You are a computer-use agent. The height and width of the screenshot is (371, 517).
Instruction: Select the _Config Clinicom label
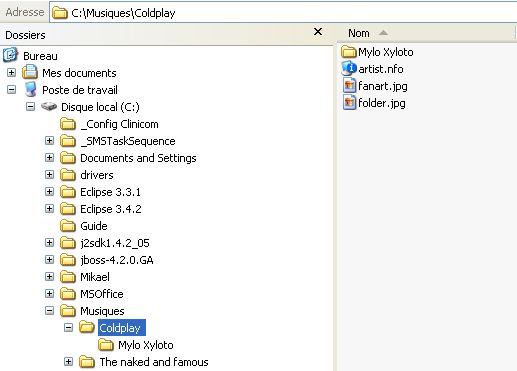120,124
